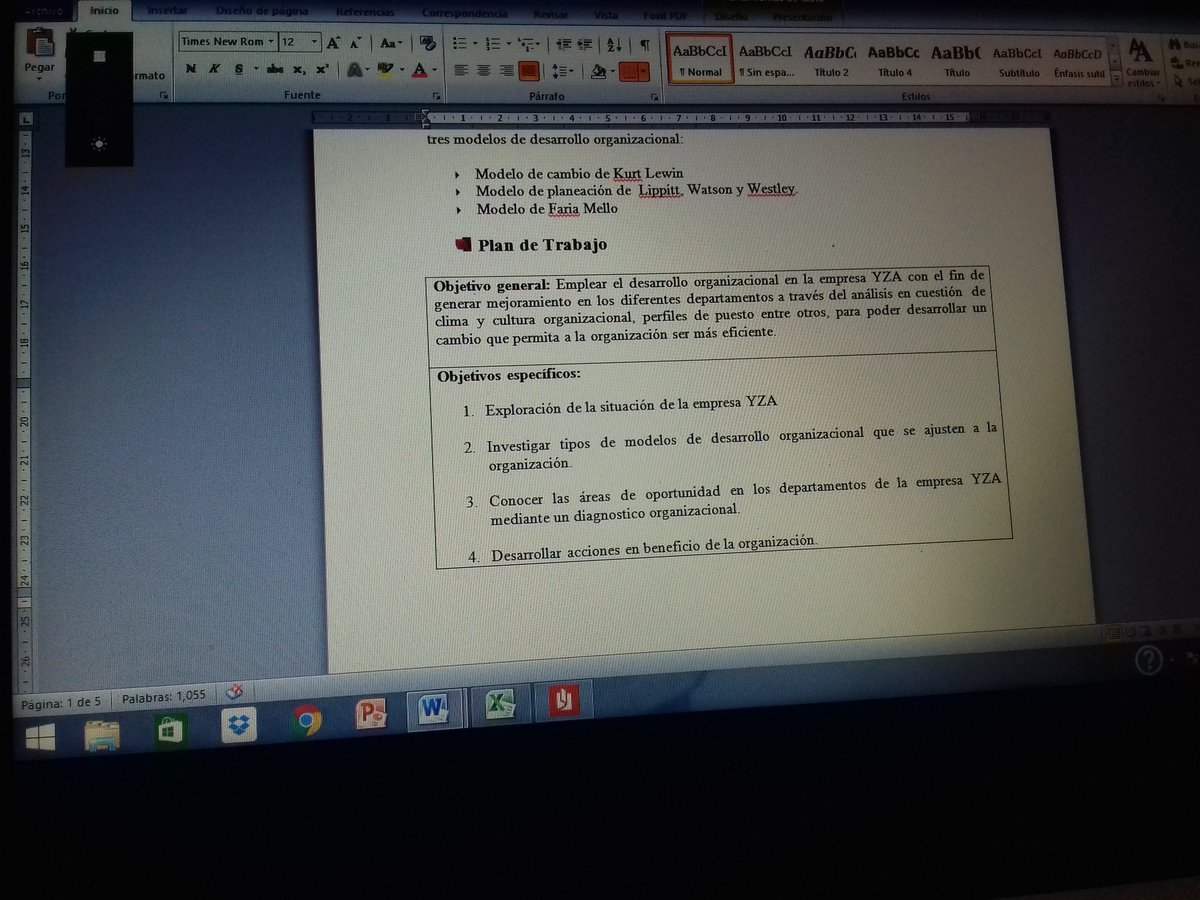1200x900 pixels.
Task: Apply superscript formatting
Action: click(321, 68)
